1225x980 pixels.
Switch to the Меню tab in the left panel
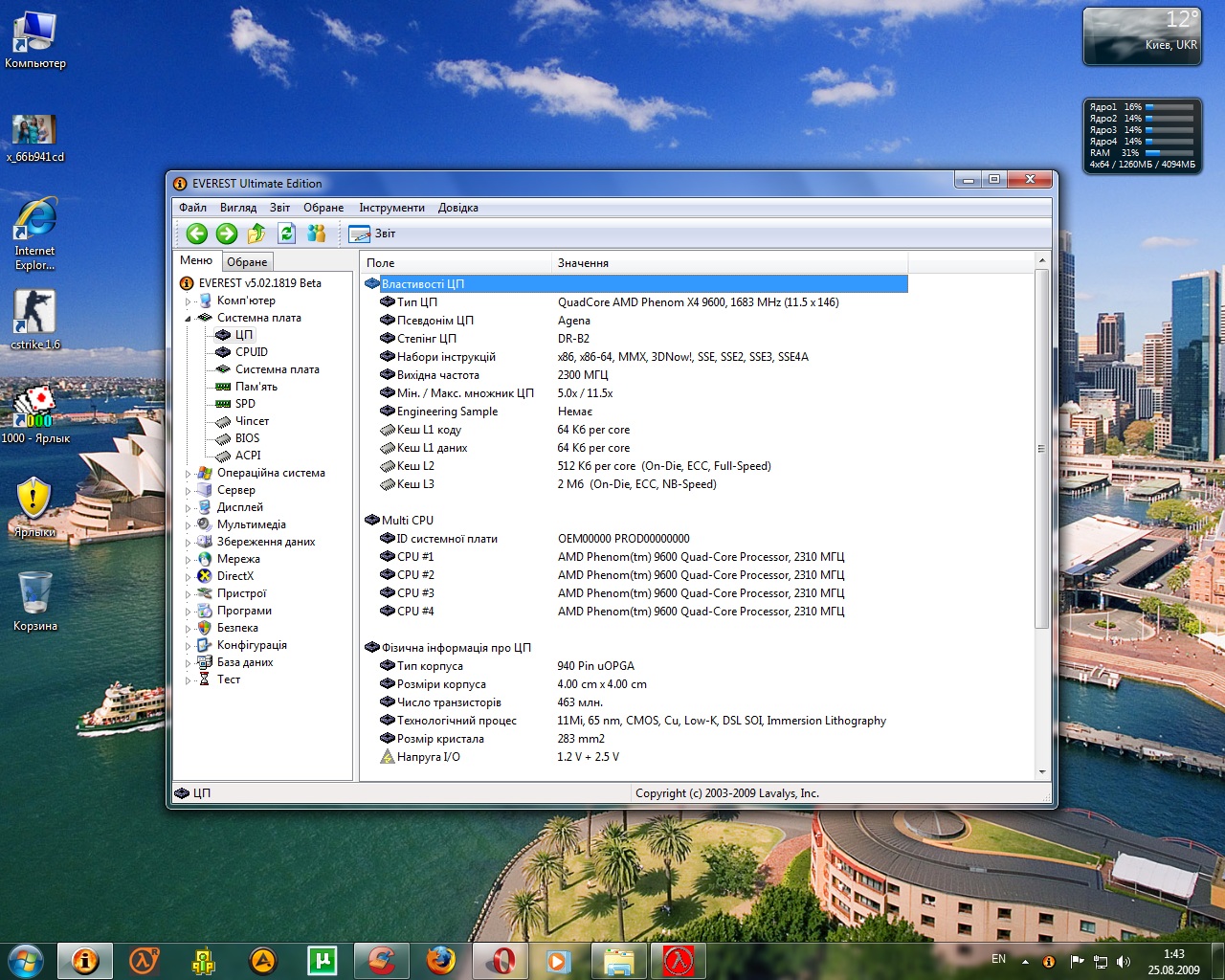pos(196,260)
